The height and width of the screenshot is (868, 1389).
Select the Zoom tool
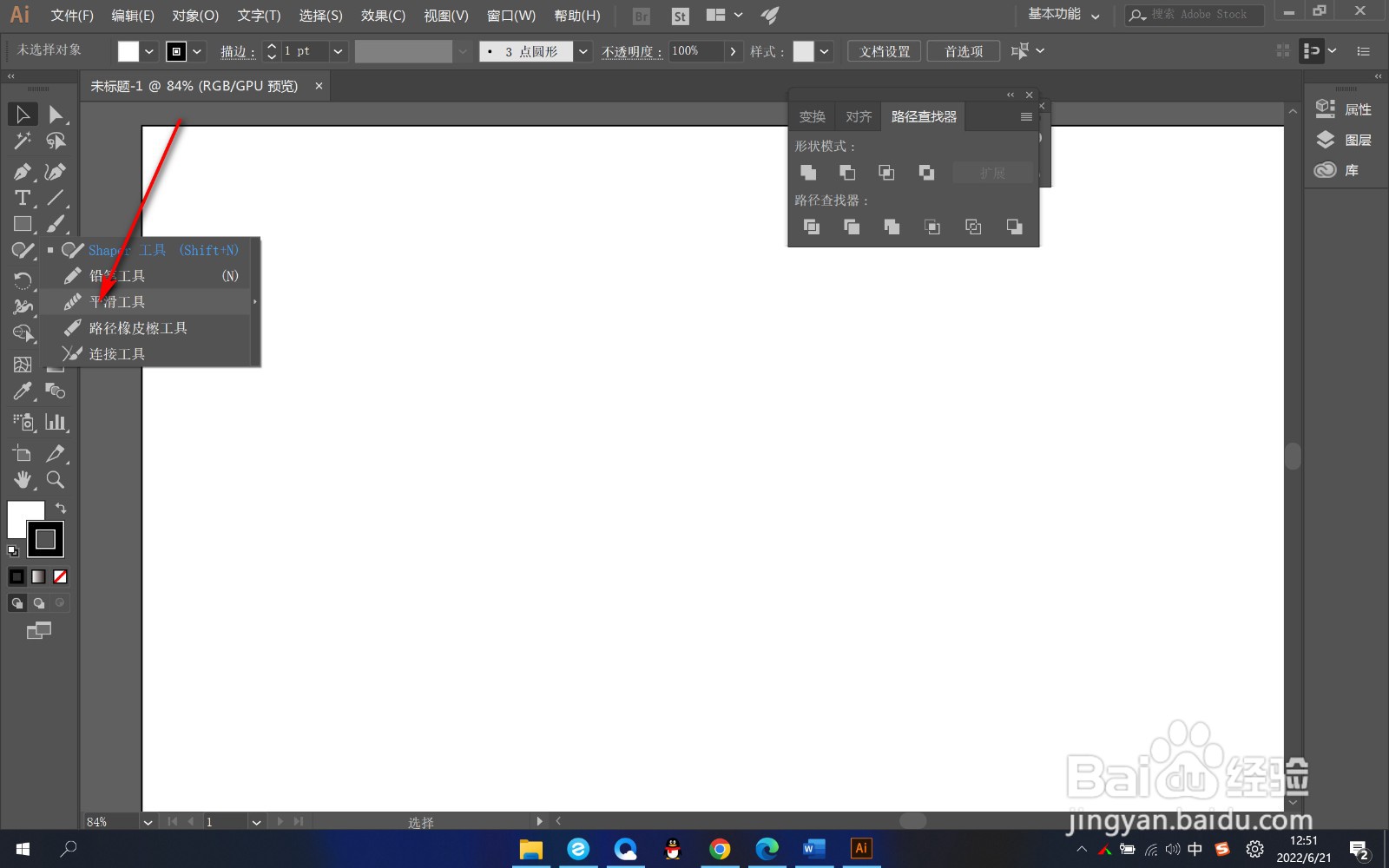pyautogui.click(x=56, y=480)
